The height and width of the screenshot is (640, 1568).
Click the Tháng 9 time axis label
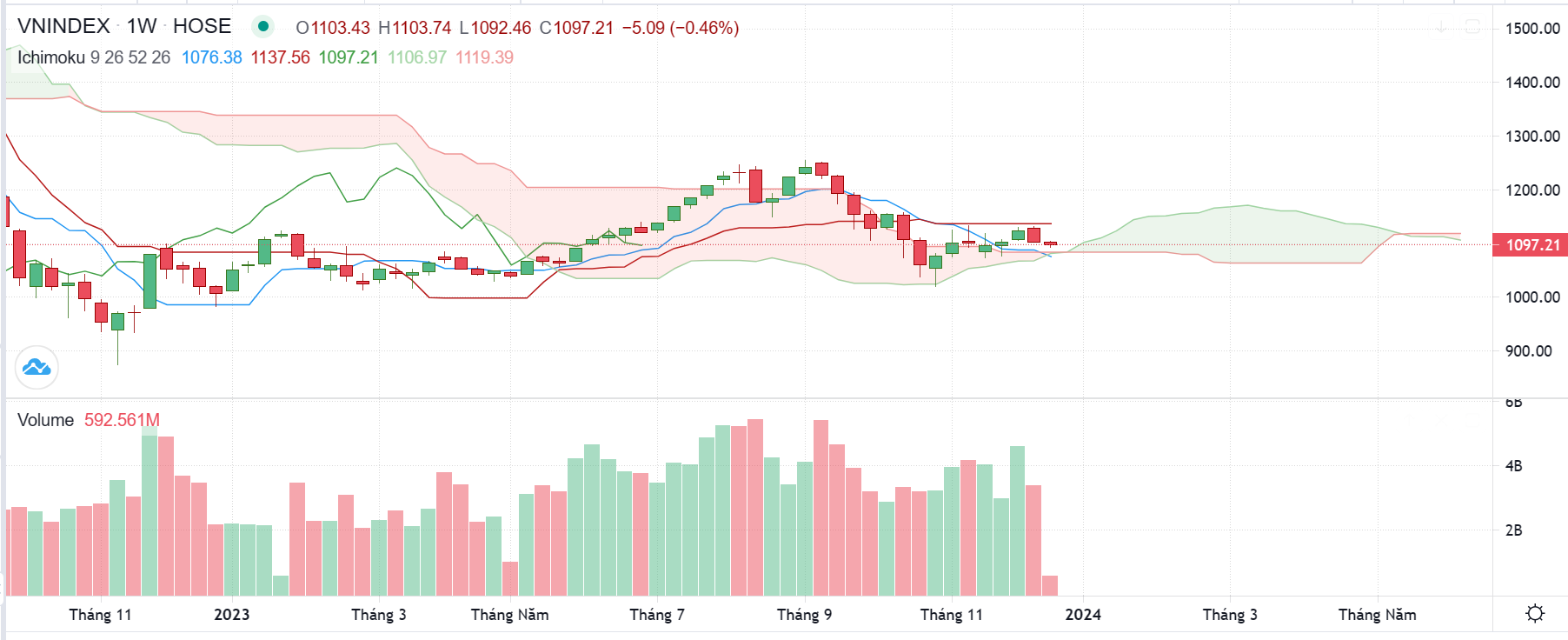[804, 615]
